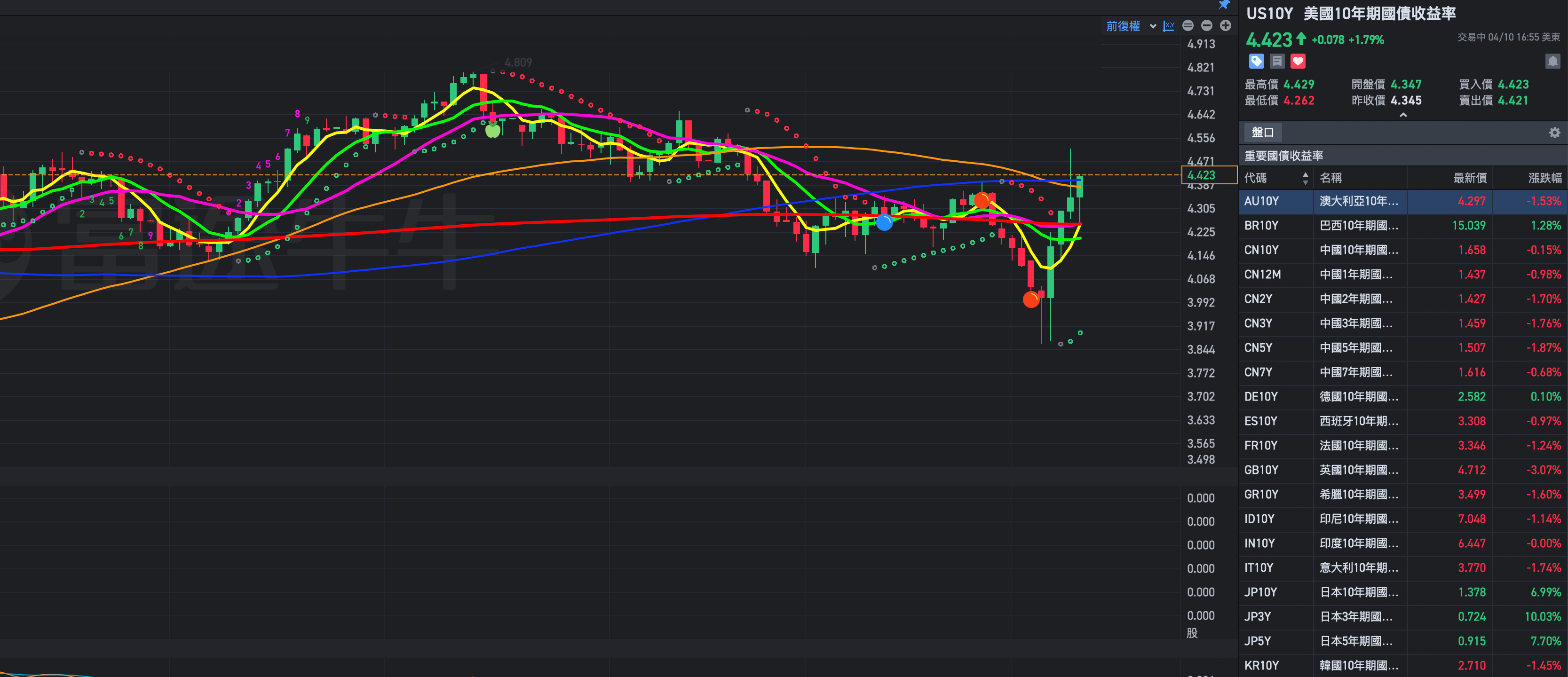Viewport: 1568px width, 677px height.
Task: Open the 前復權 adjustment dropdown
Action: 1131,26
